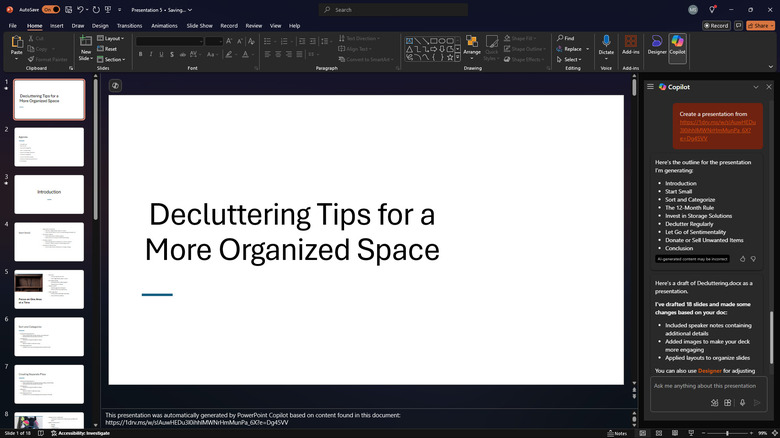The width and height of the screenshot is (780, 438).
Task: Expand the Layout dropdown
Action: pyautogui.click(x=111, y=38)
